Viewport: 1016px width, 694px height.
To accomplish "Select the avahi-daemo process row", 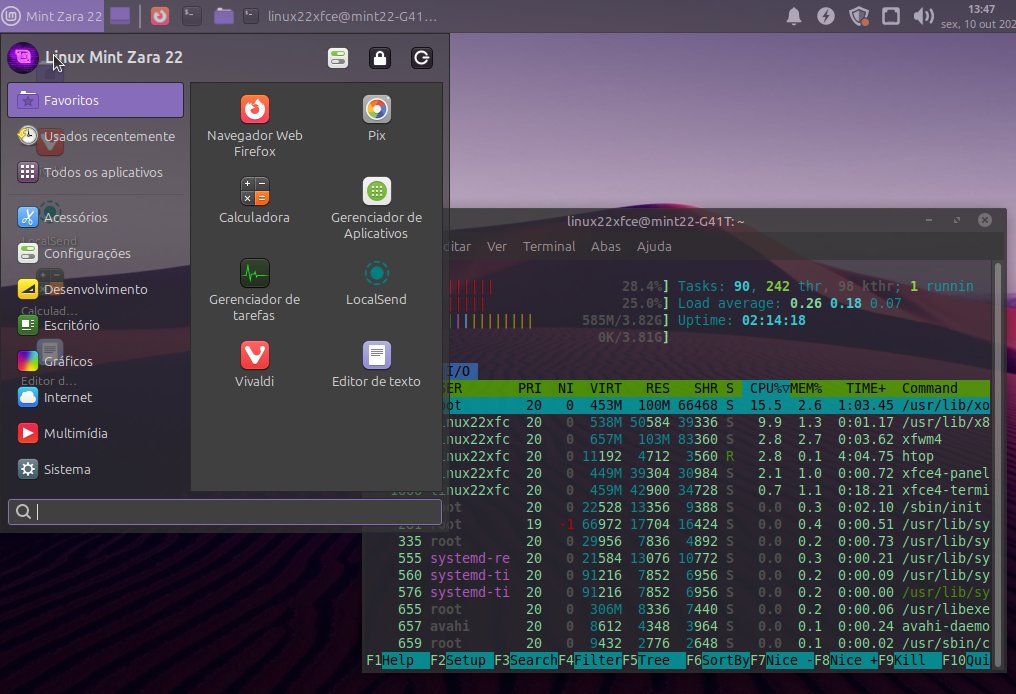I will pyautogui.click(x=678, y=626).
